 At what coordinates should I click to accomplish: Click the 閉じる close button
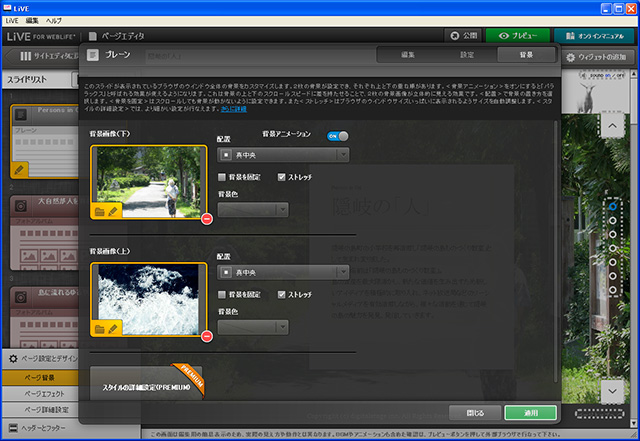pyautogui.click(x=475, y=412)
